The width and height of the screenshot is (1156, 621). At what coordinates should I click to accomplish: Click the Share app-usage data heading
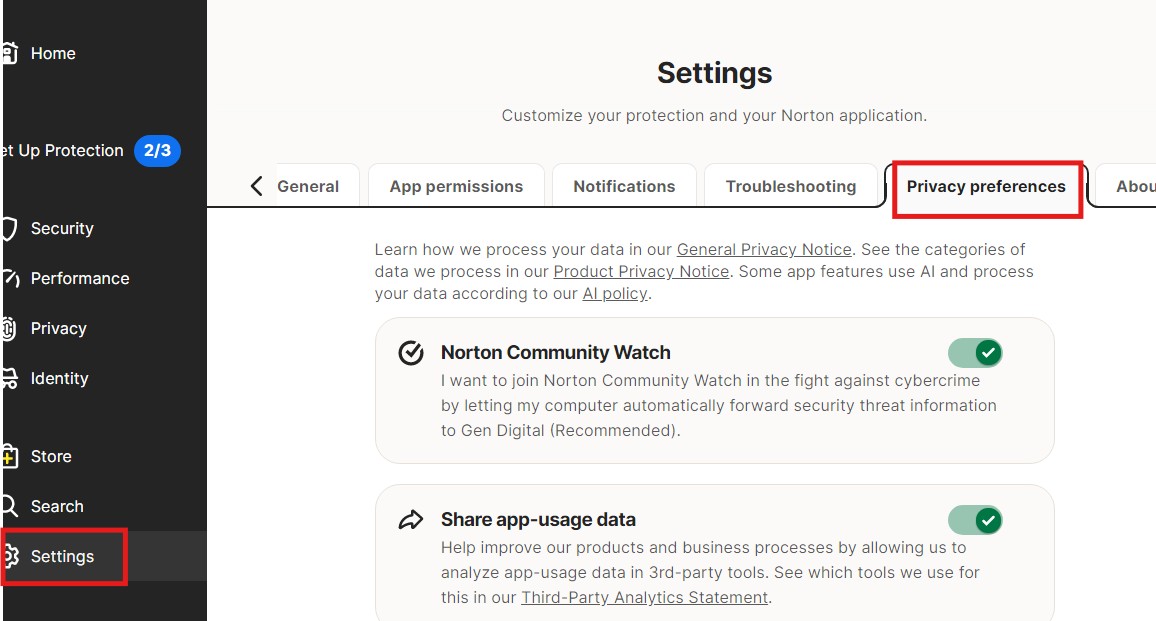tap(538, 520)
